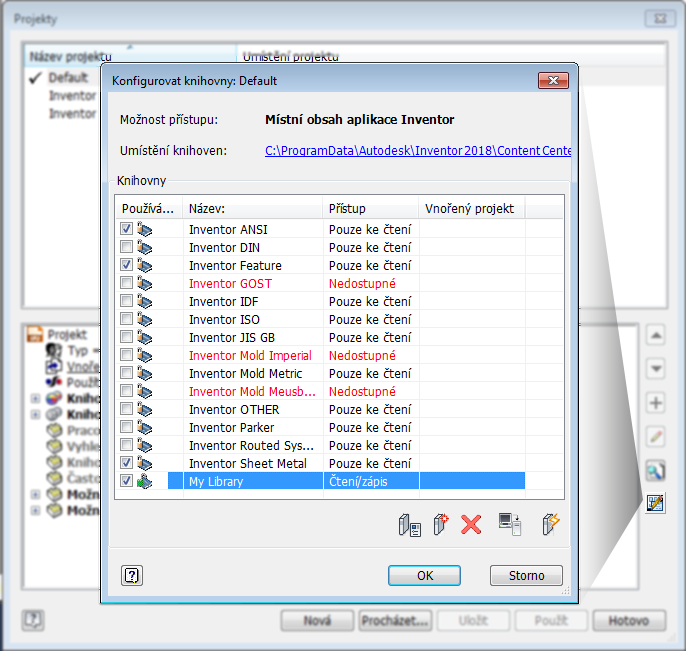
Task: Sort by the Název column header
Action: pyautogui.click(x=253, y=208)
